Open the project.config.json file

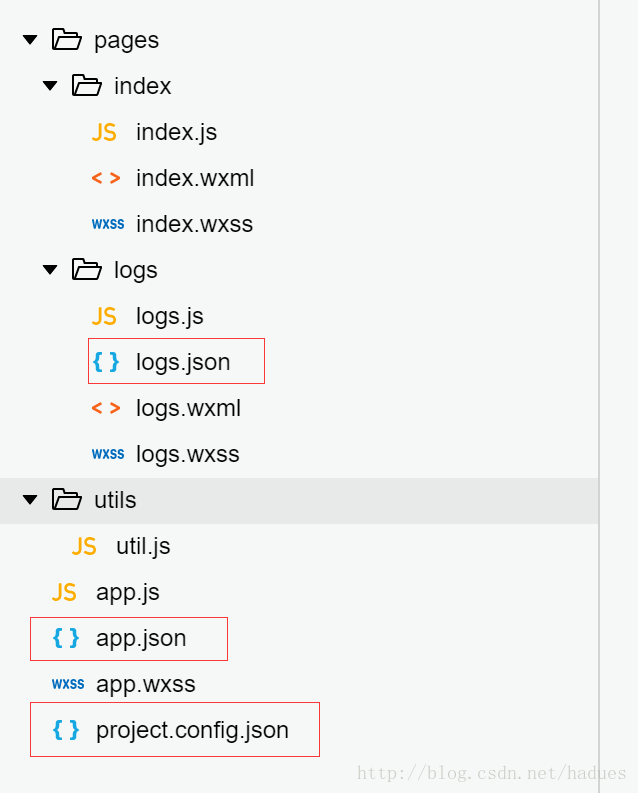coord(192,730)
